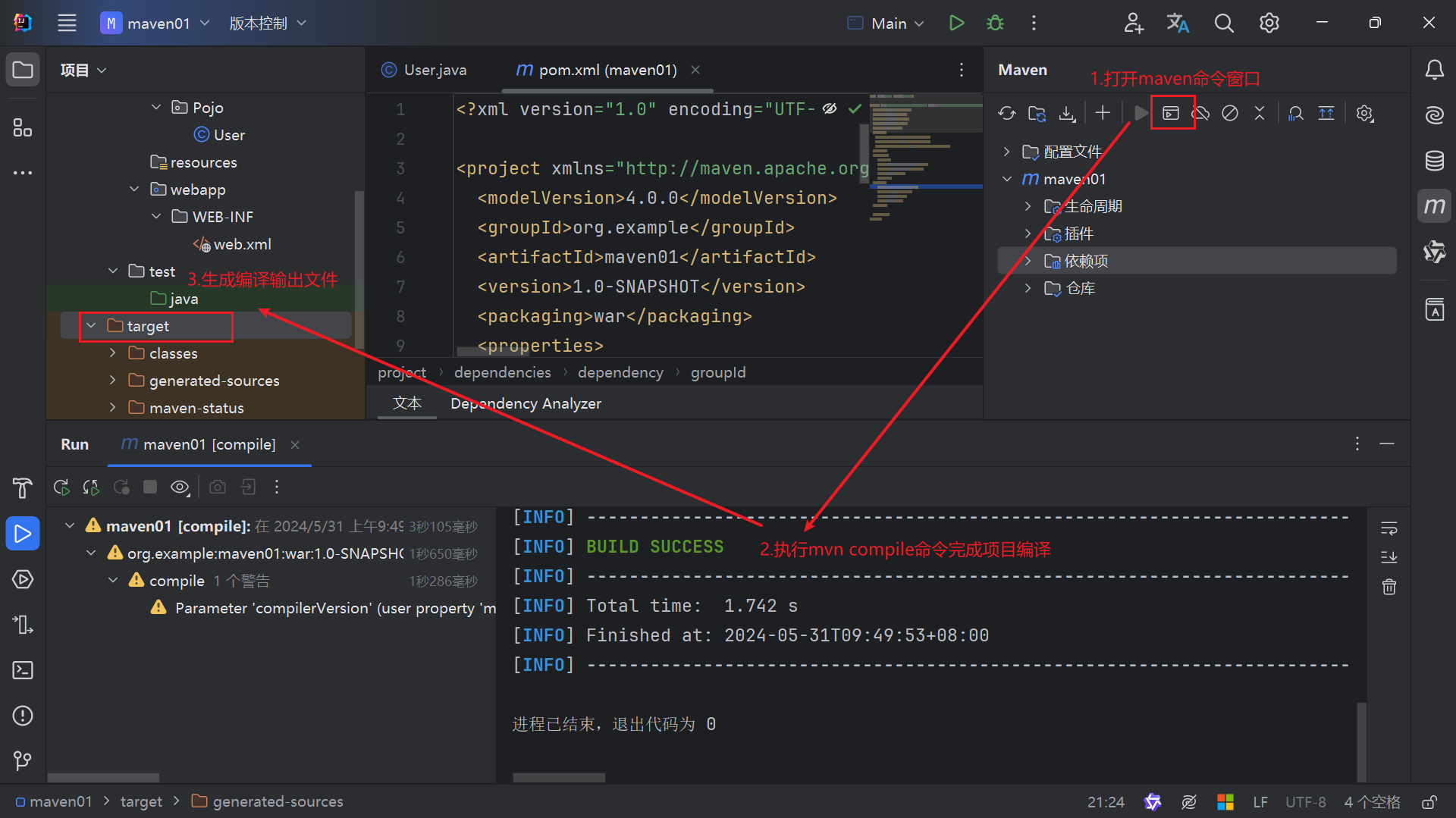Select web.xml file in project tree
This screenshot has width=1456, height=818.
click(232, 244)
